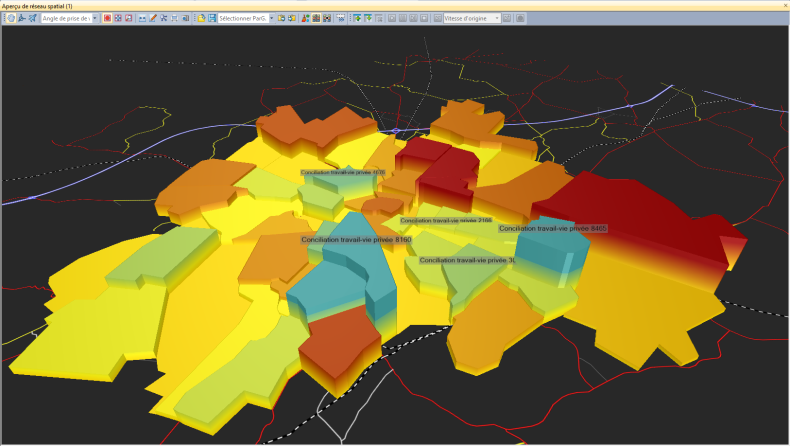Expand the 'Sélectionner ParG' dropdown

[270, 18]
